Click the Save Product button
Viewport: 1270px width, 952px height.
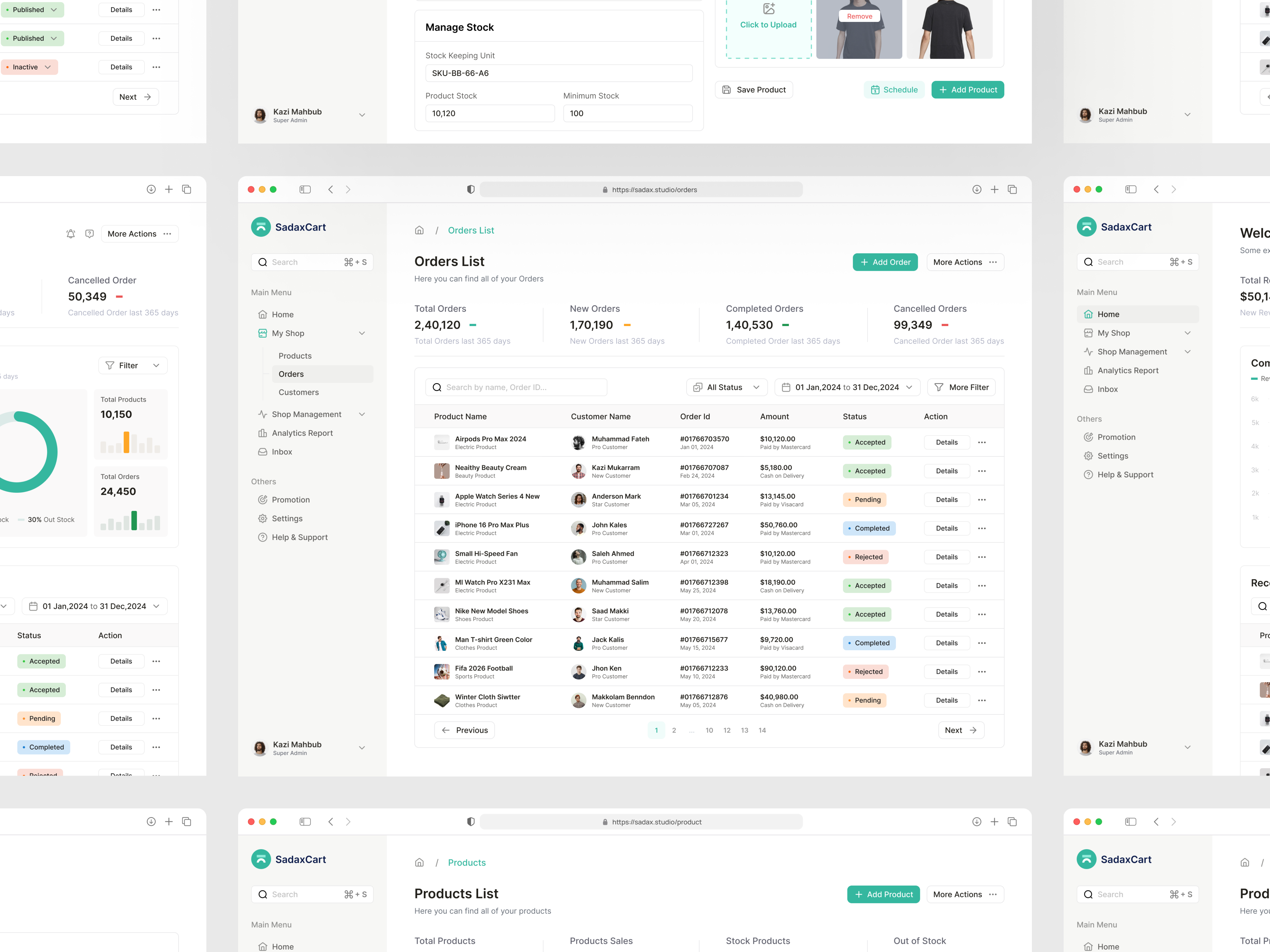754,90
